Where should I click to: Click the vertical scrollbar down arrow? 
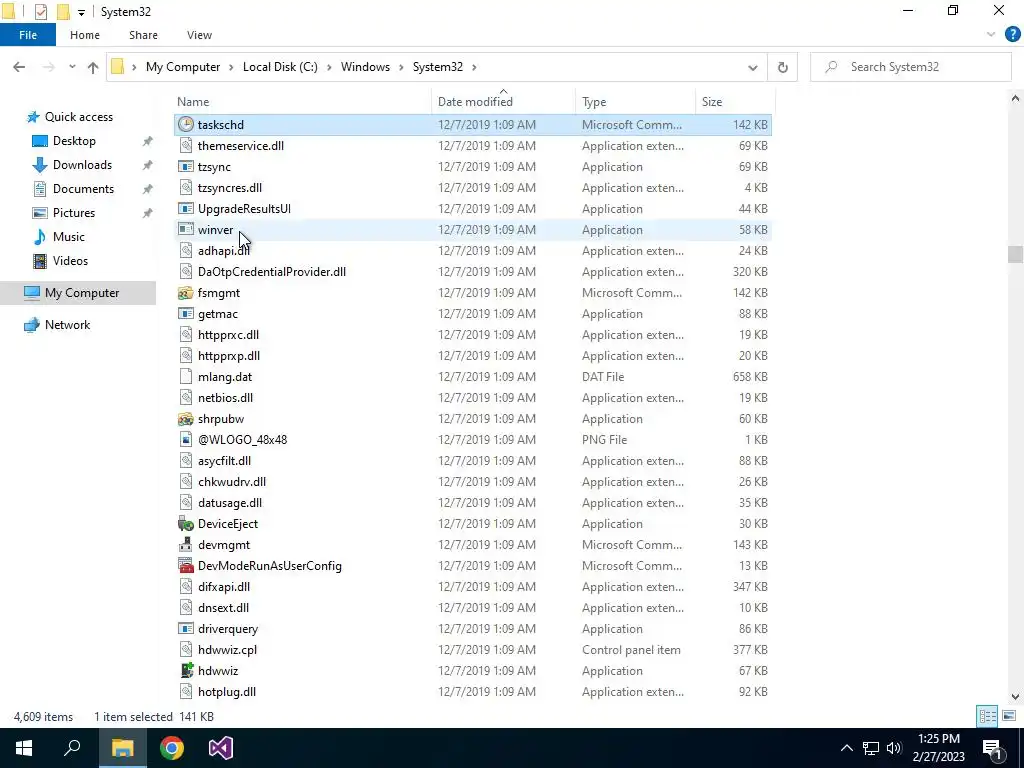pos(1015,697)
